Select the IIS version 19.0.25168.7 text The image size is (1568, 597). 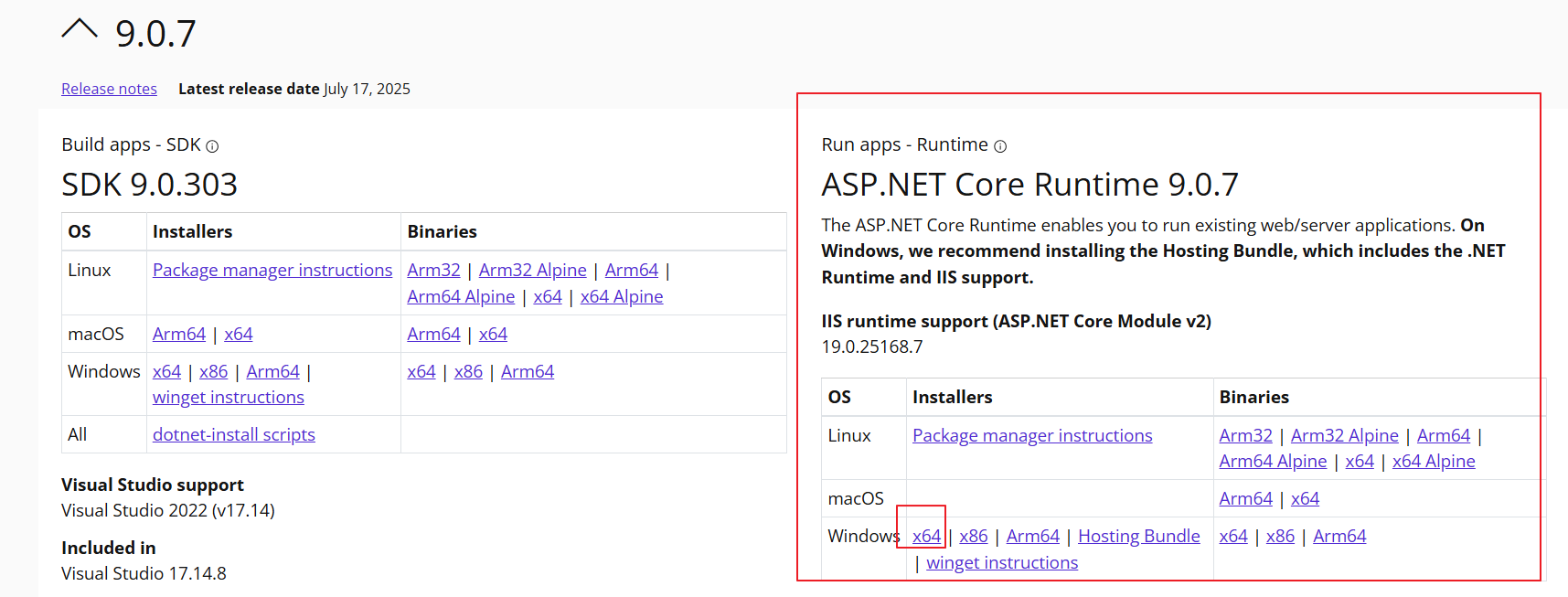pyautogui.click(x=872, y=346)
